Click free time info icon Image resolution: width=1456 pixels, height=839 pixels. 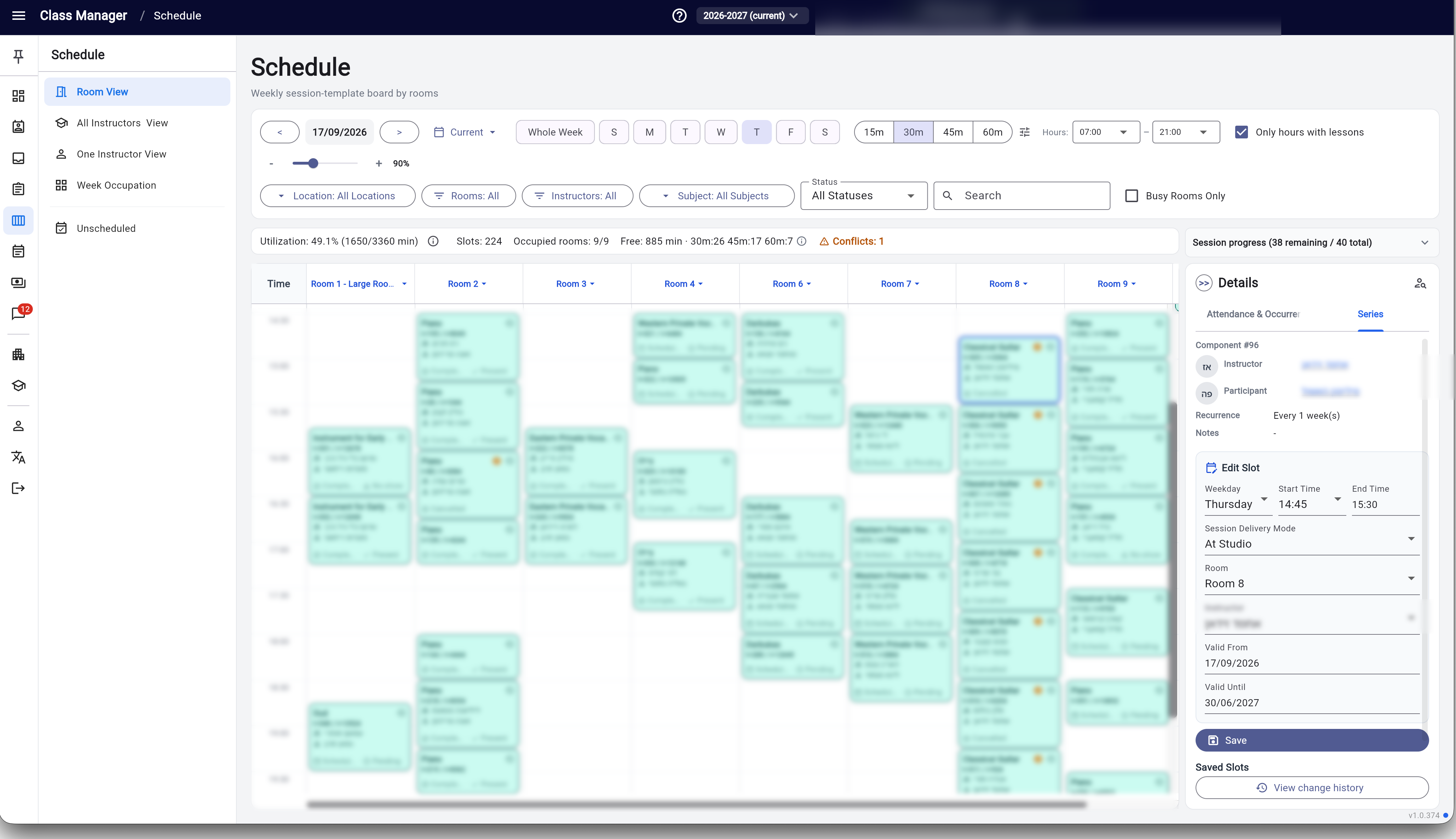click(x=801, y=241)
